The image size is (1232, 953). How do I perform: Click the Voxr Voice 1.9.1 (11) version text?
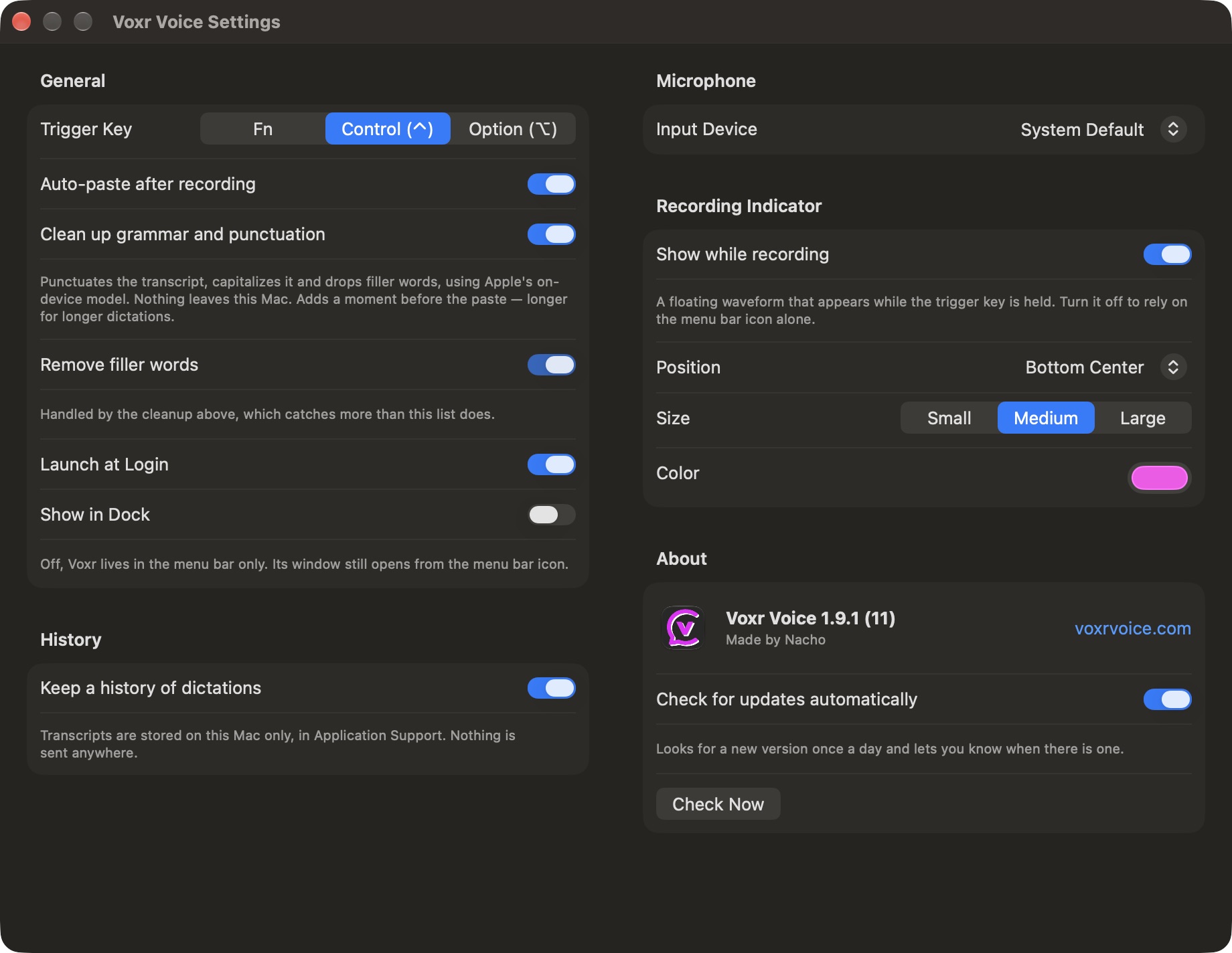point(810,618)
